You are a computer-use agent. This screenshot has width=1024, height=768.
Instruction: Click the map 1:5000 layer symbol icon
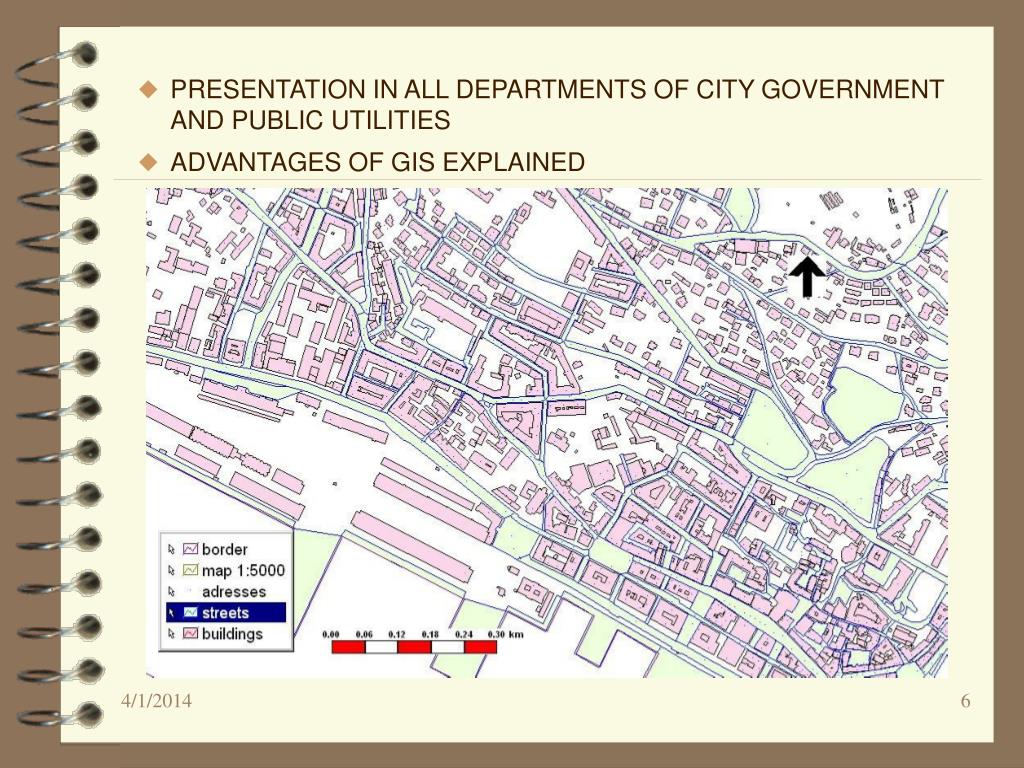point(190,570)
